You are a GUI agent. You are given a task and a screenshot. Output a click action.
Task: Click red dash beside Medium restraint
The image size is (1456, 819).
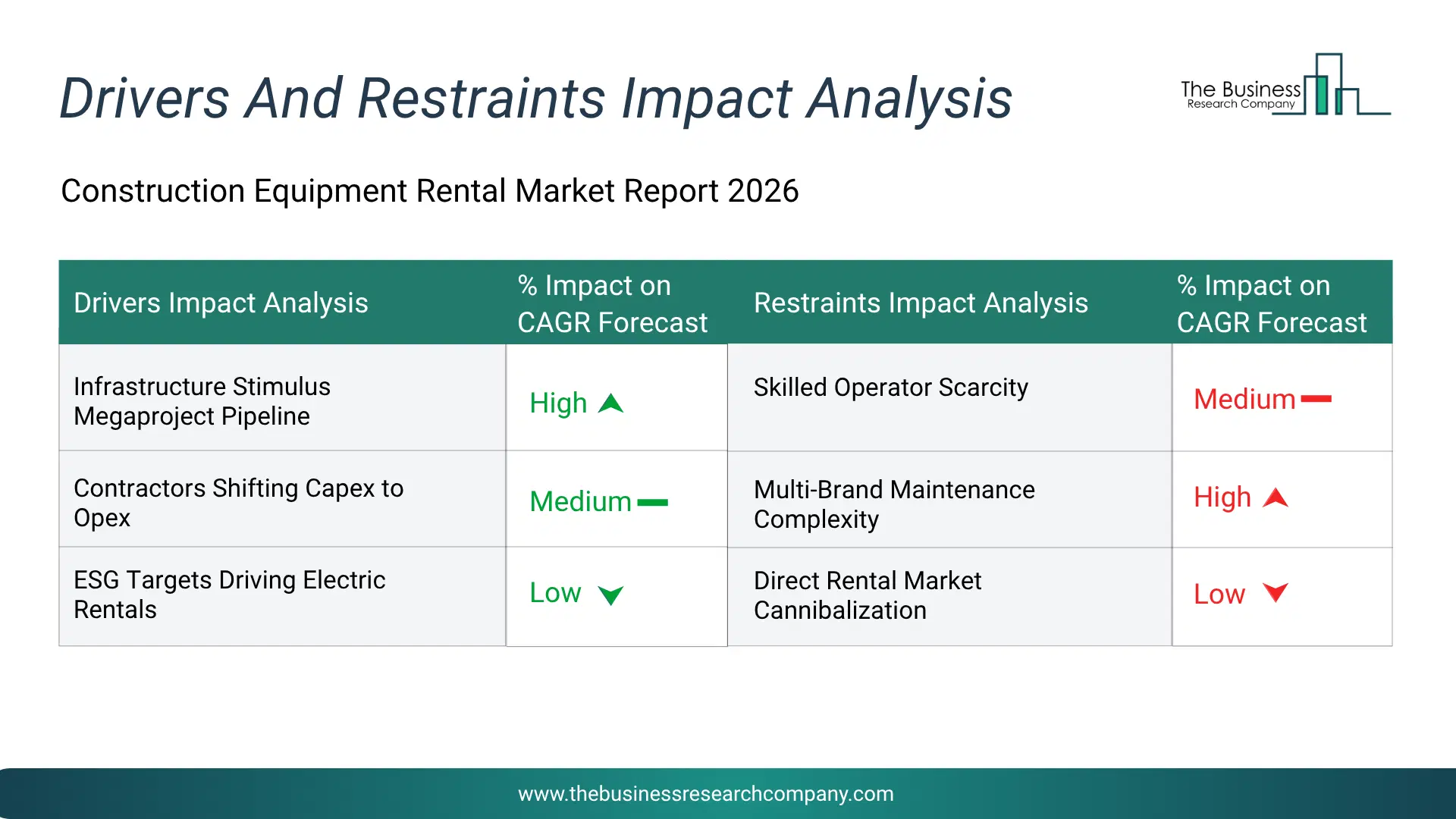(1316, 399)
